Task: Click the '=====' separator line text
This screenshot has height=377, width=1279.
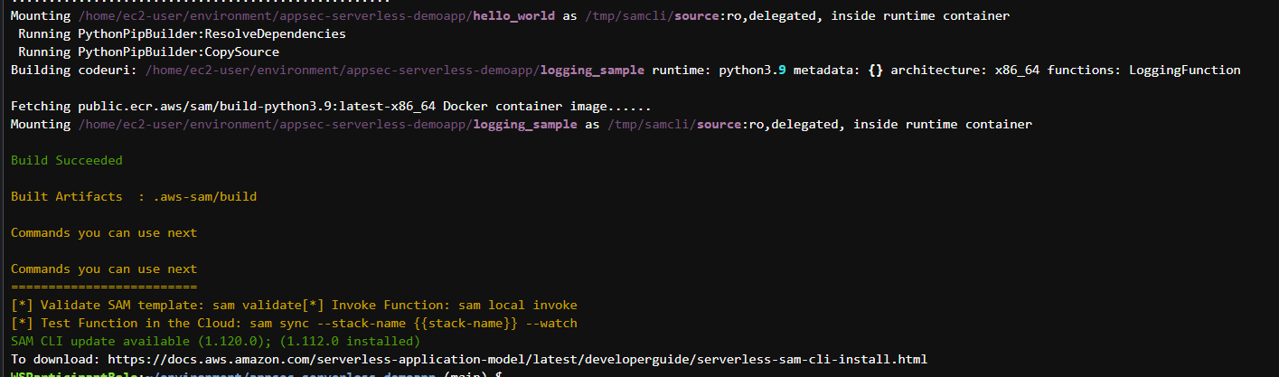Action: (x=104, y=287)
